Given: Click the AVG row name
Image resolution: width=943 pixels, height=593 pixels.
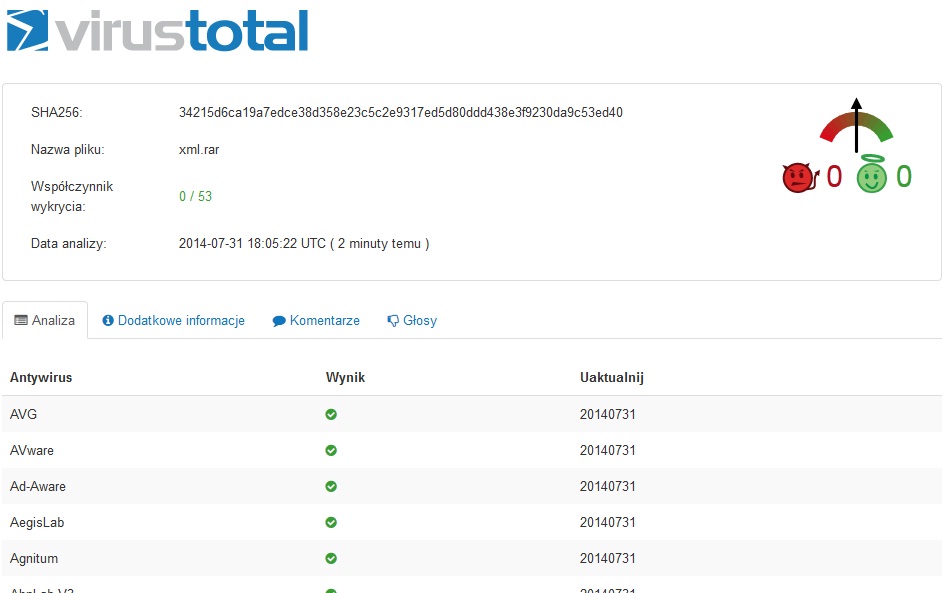Looking at the screenshot, I should pos(23,414).
